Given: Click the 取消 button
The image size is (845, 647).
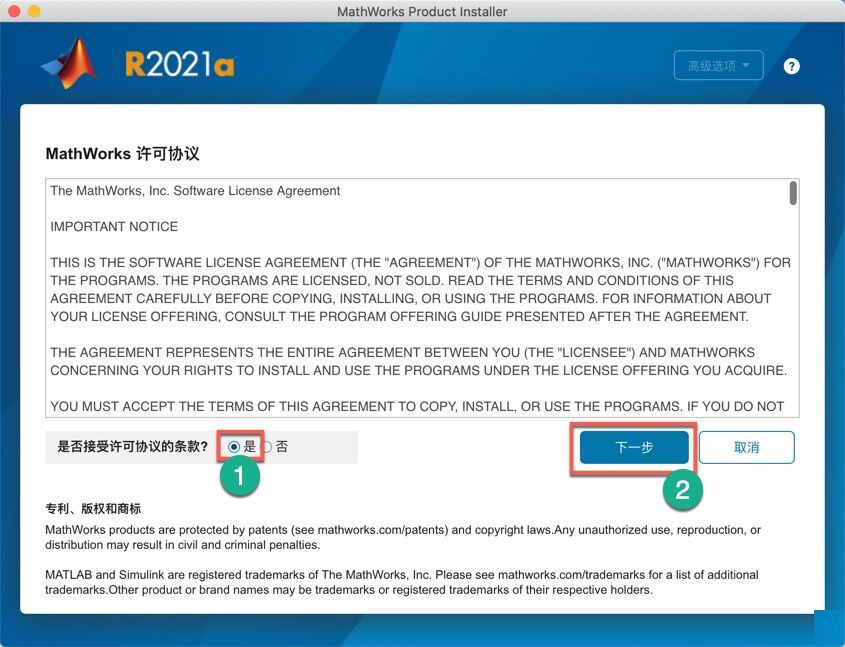Looking at the screenshot, I should click(x=746, y=447).
